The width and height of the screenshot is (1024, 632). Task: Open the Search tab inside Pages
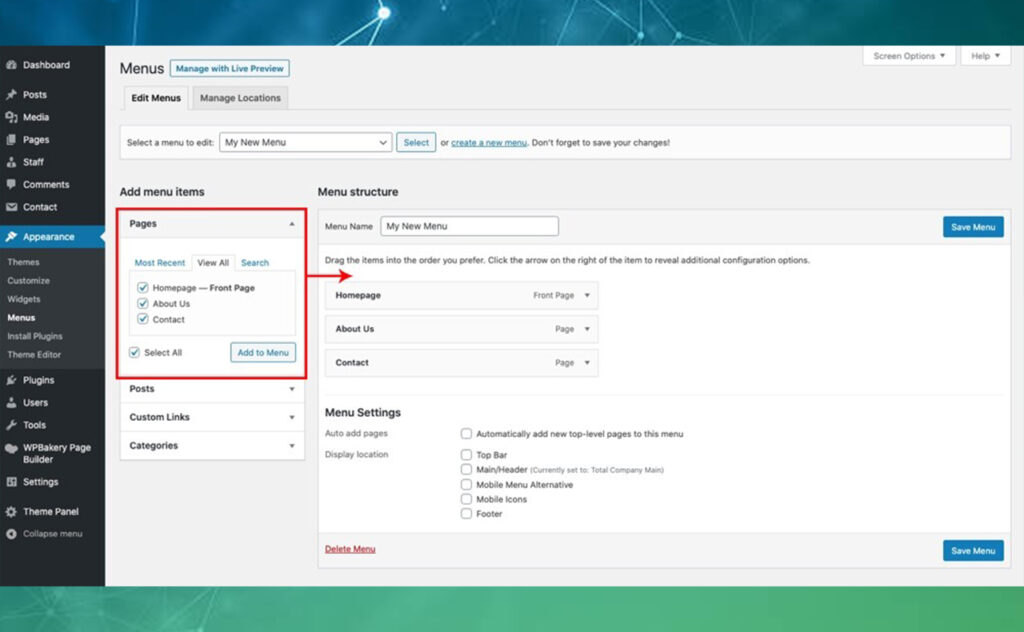pos(254,262)
